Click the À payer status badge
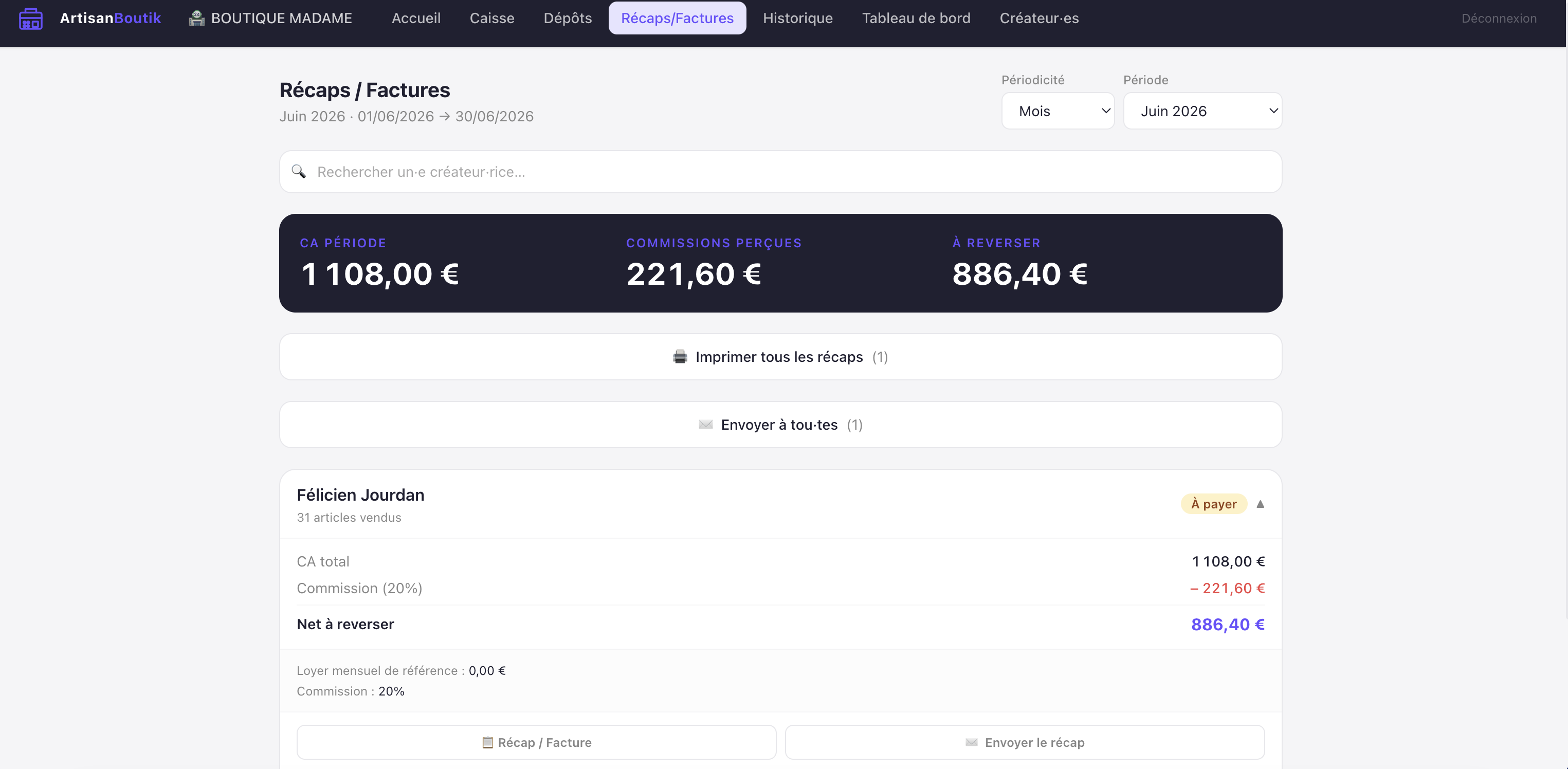1568x769 pixels. coord(1214,504)
